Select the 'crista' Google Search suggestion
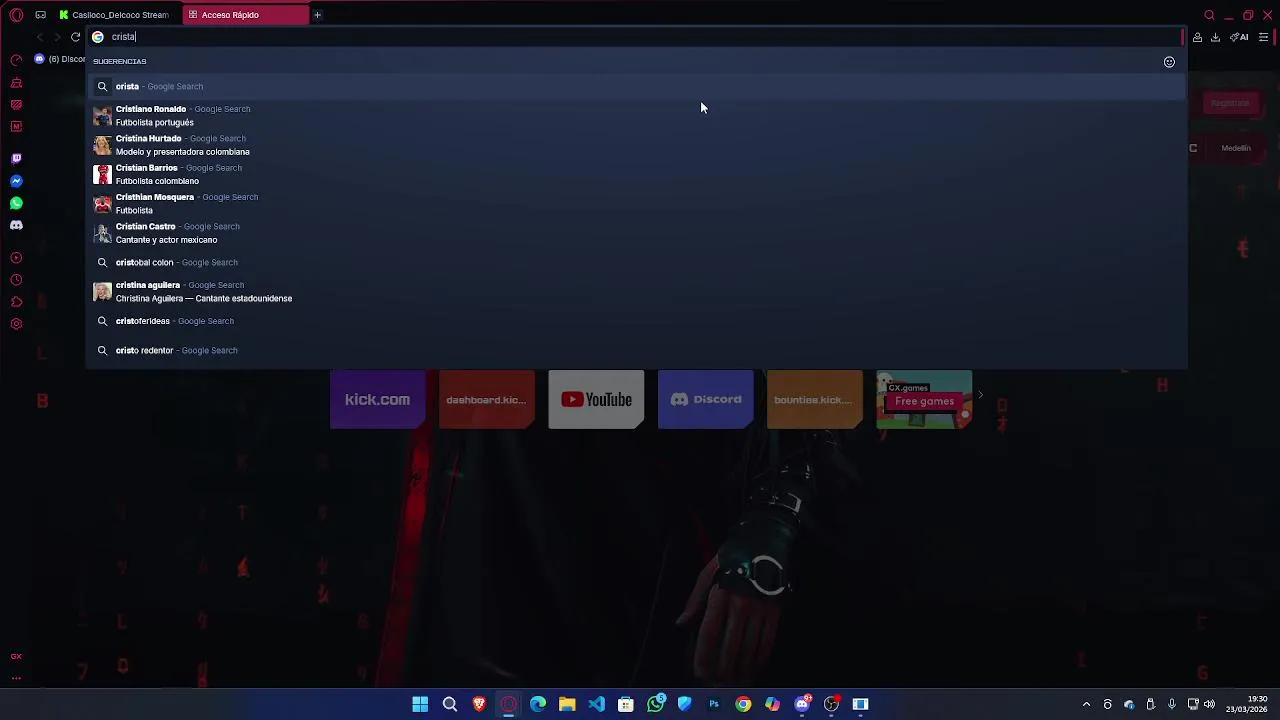The width and height of the screenshot is (1280, 720). pyautogui.click(x=636, y=86)
